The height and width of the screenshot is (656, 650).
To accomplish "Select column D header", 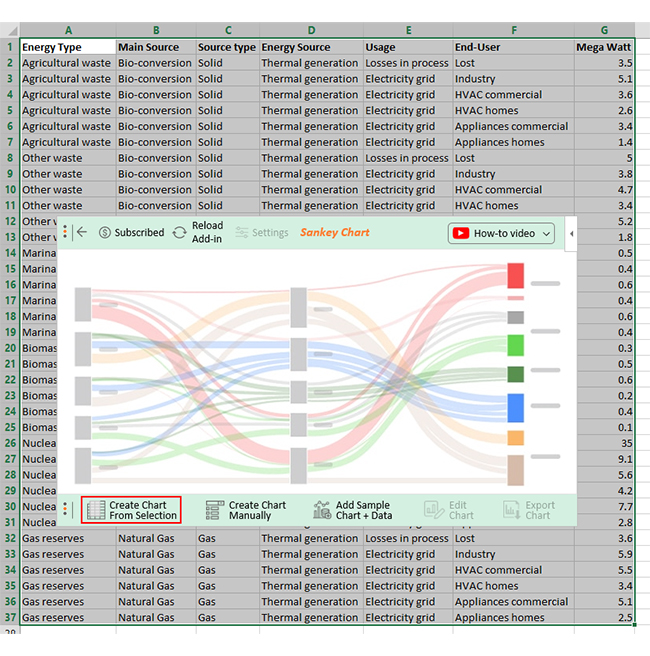I will tap(311, 30).
